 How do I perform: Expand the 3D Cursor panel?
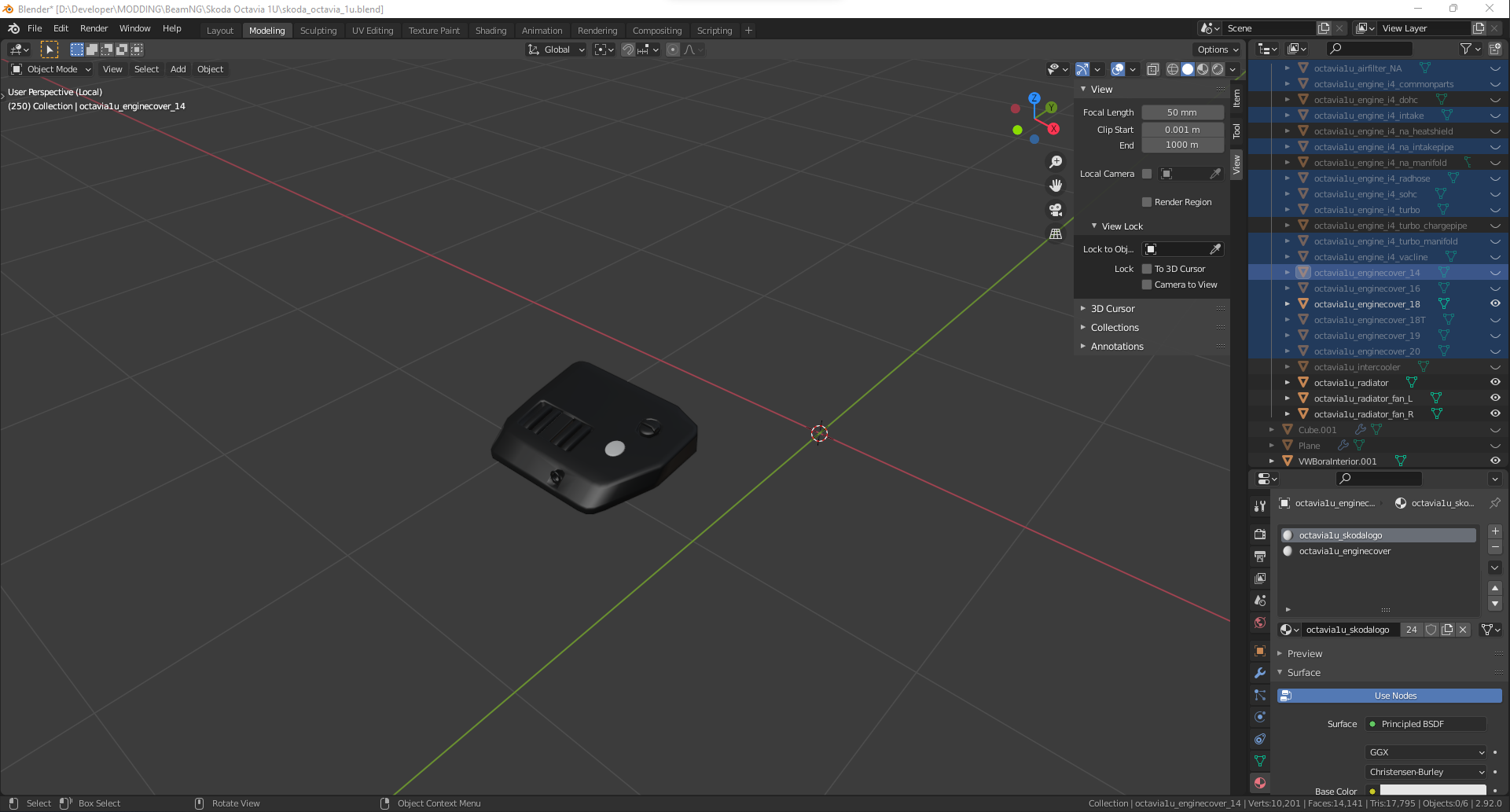click(x=1112, y=309)
